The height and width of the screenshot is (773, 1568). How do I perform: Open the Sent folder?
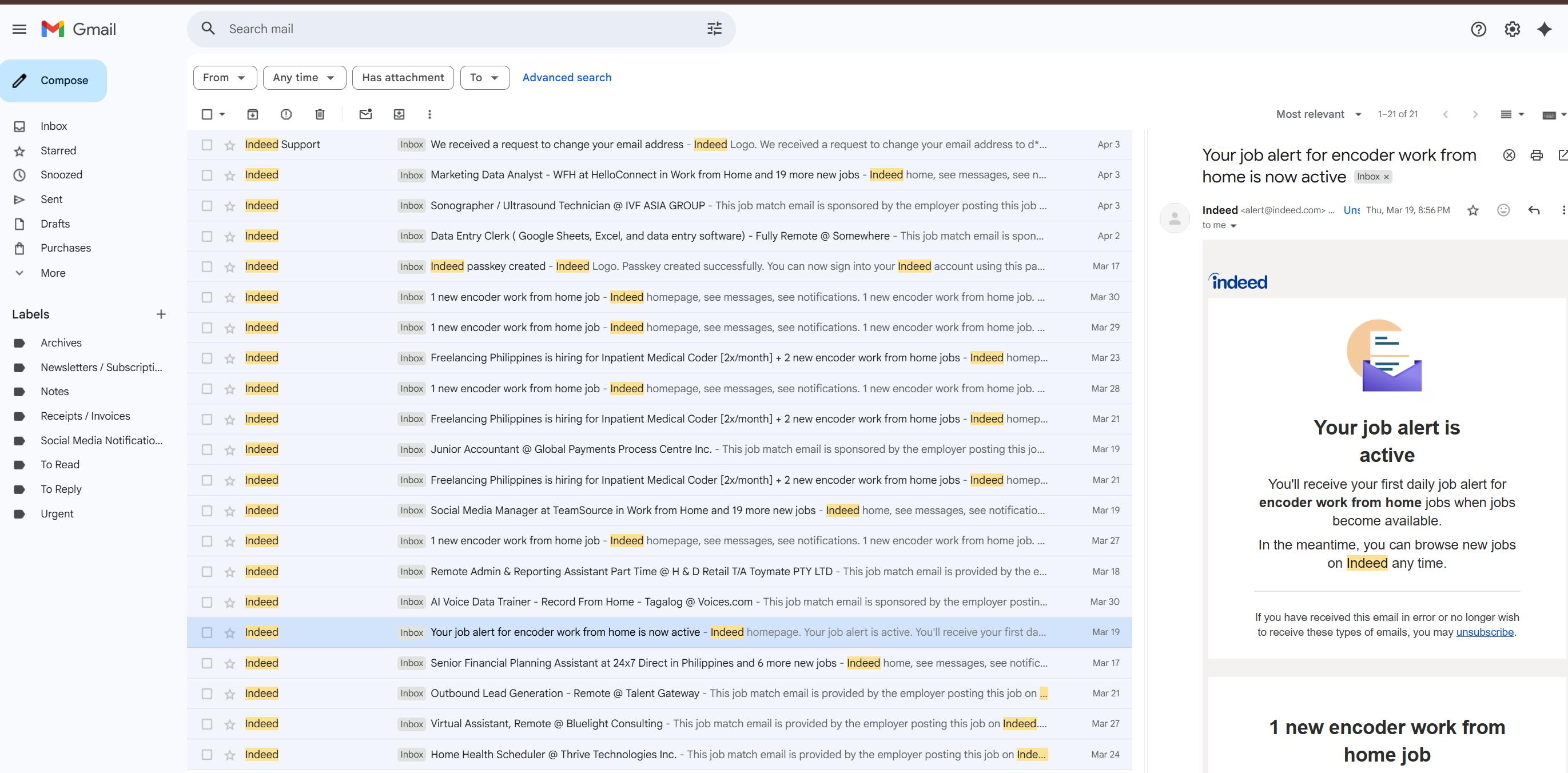click(51, 200)
